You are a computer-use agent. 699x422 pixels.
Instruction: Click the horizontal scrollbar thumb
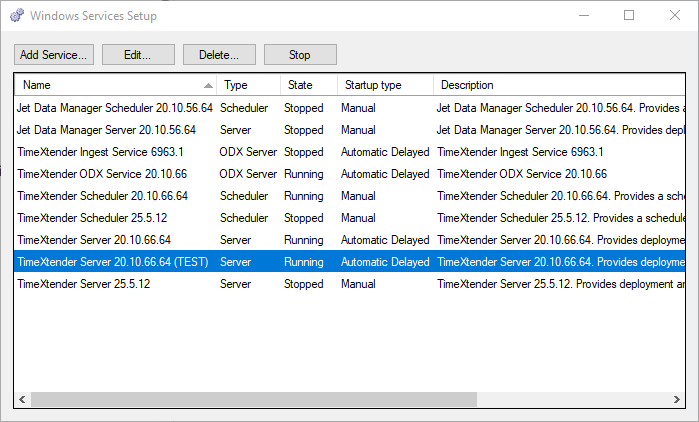pyautogui.click(x=254, y=399)
